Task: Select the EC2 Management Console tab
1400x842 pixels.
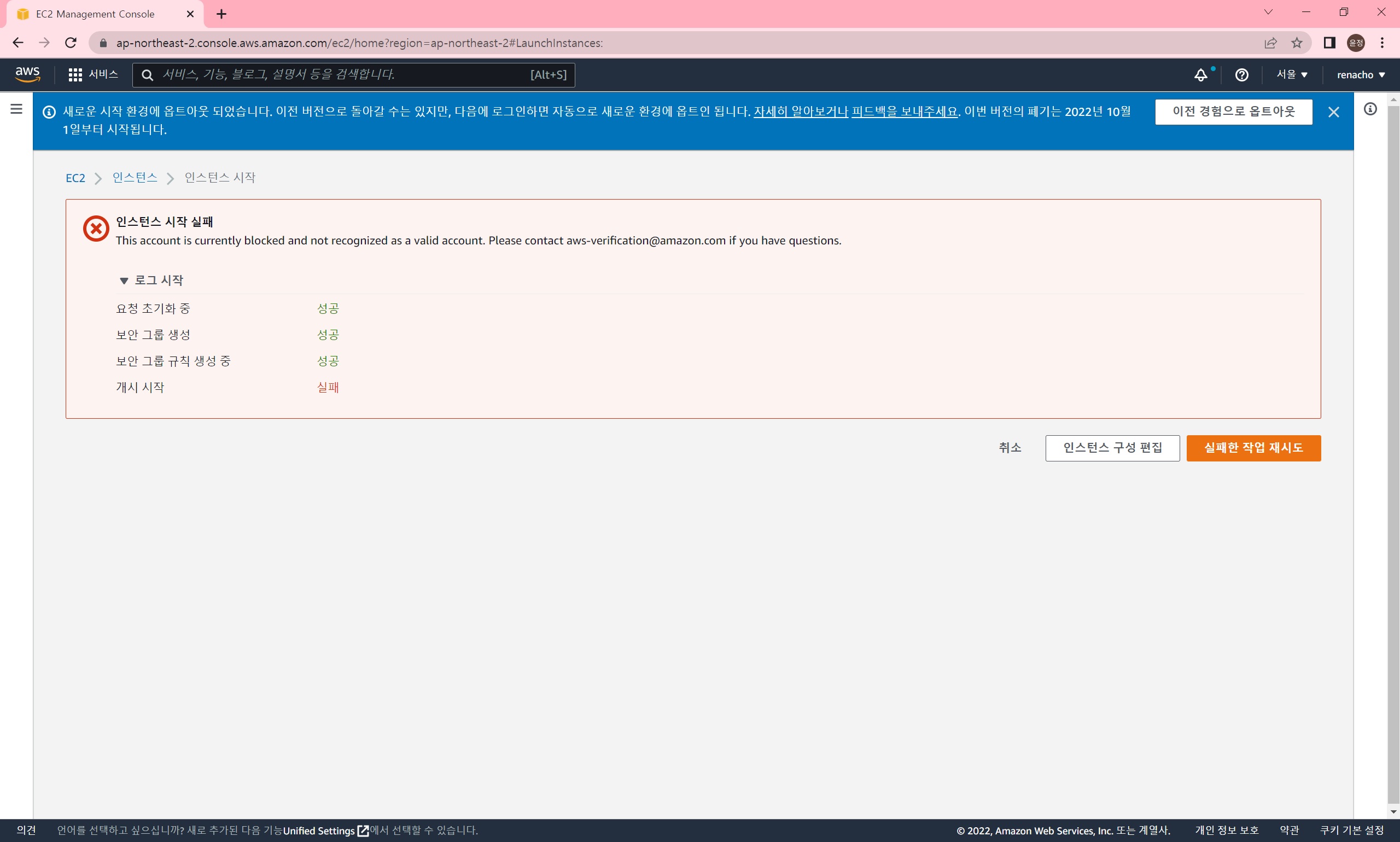Action: 105,14
